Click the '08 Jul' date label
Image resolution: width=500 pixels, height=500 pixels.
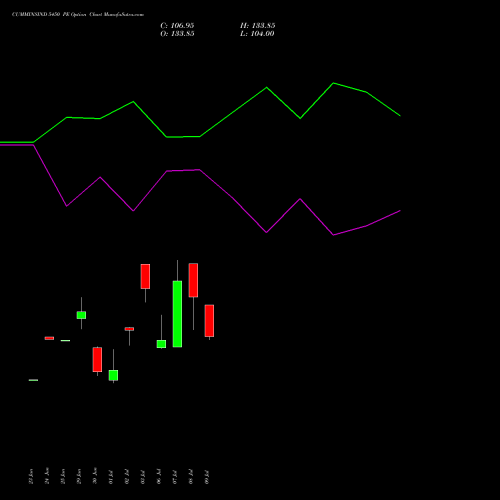point(191,477)
